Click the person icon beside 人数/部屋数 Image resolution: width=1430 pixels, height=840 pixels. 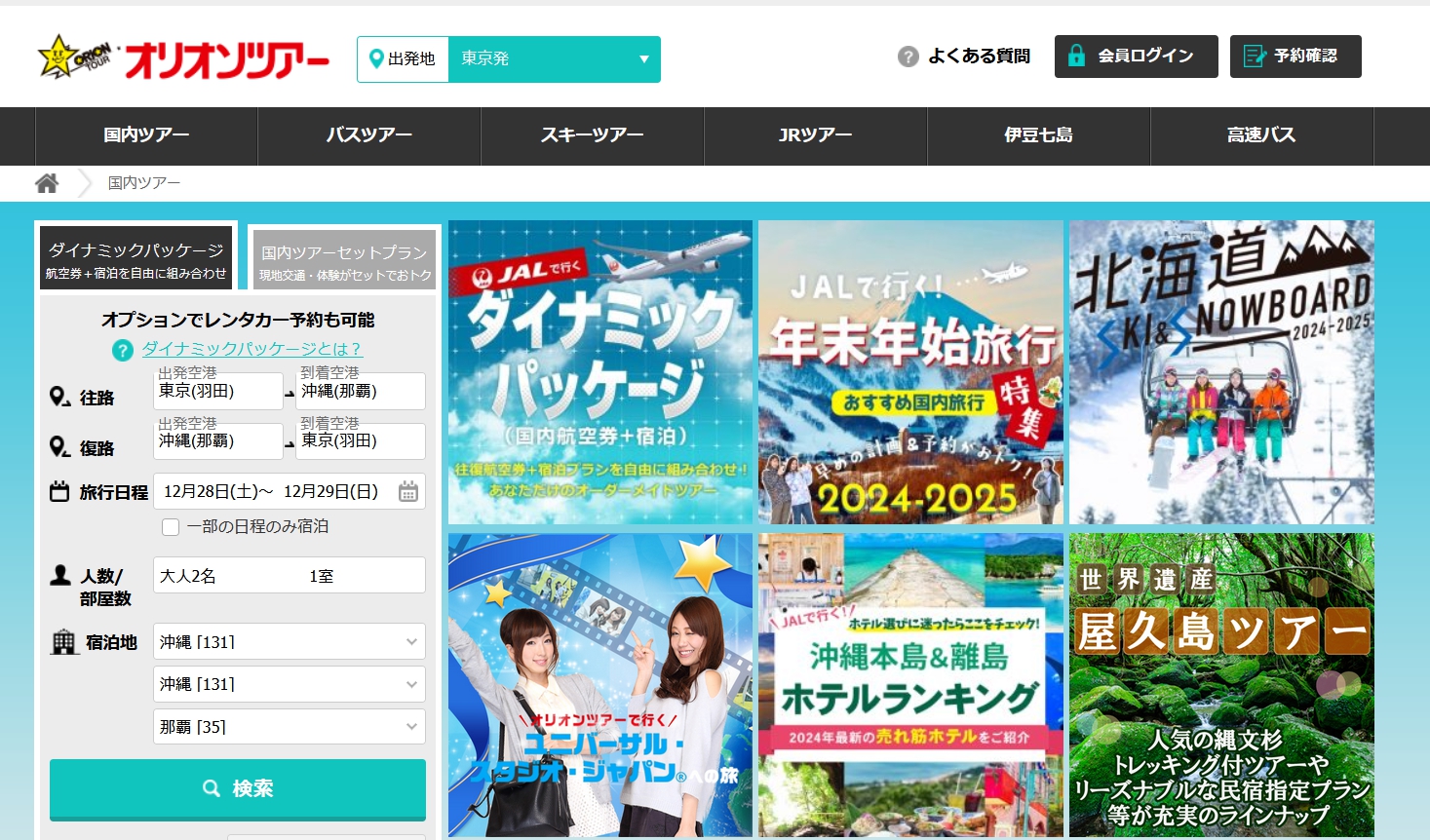[60, 575]
